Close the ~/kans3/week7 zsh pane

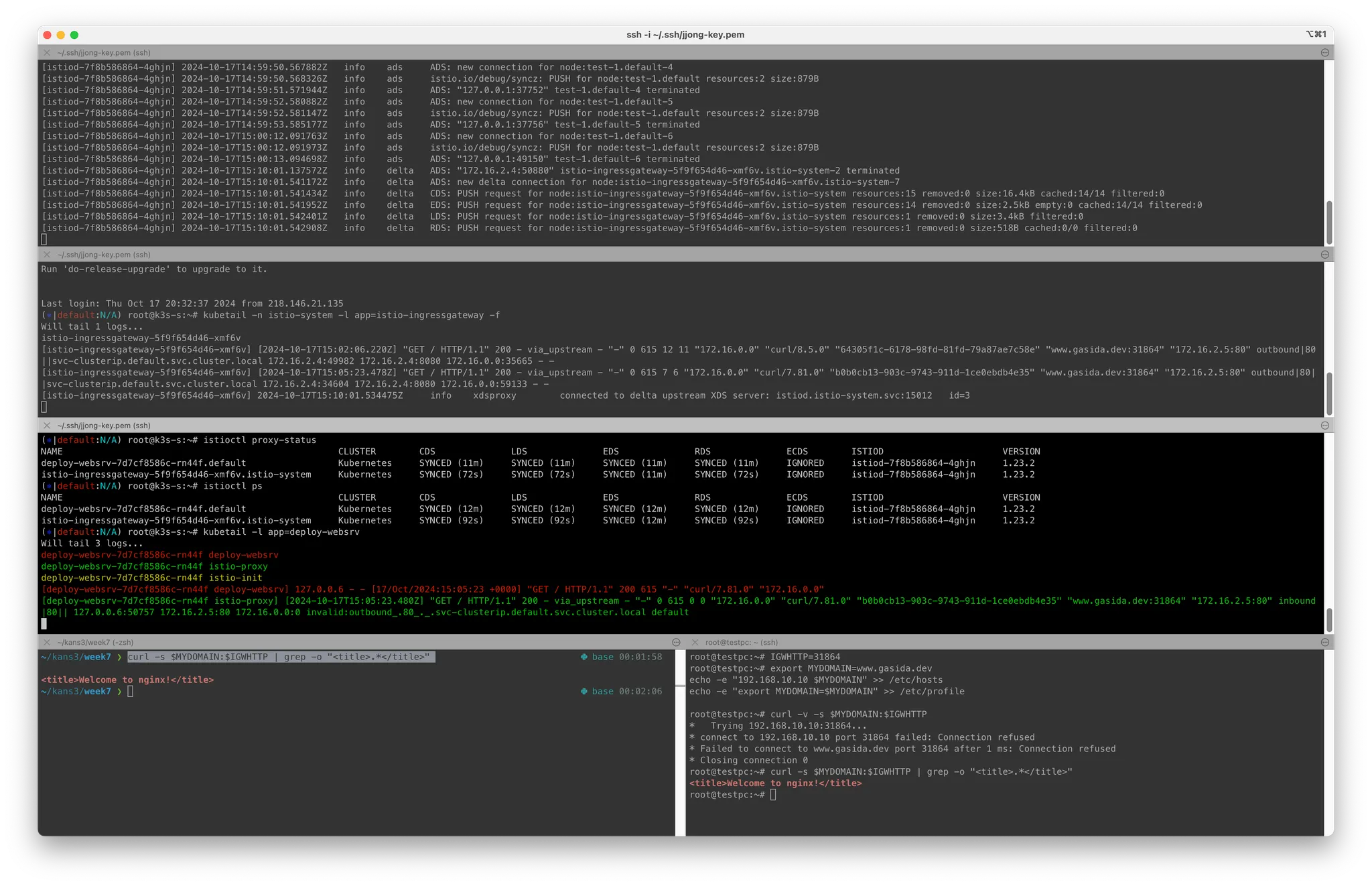tap(47, 642)
